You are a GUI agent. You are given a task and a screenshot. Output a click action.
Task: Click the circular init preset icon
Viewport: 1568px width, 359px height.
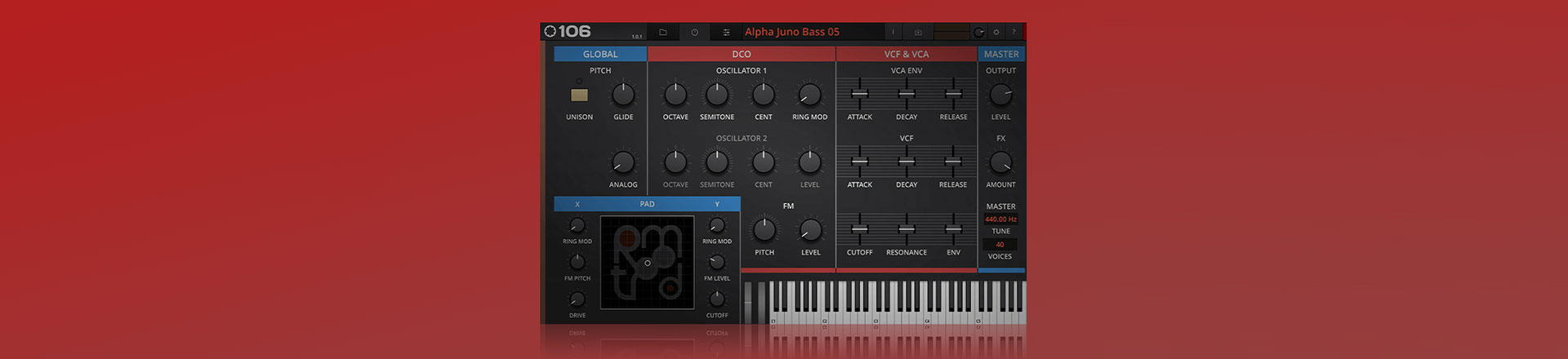(694, 32)
